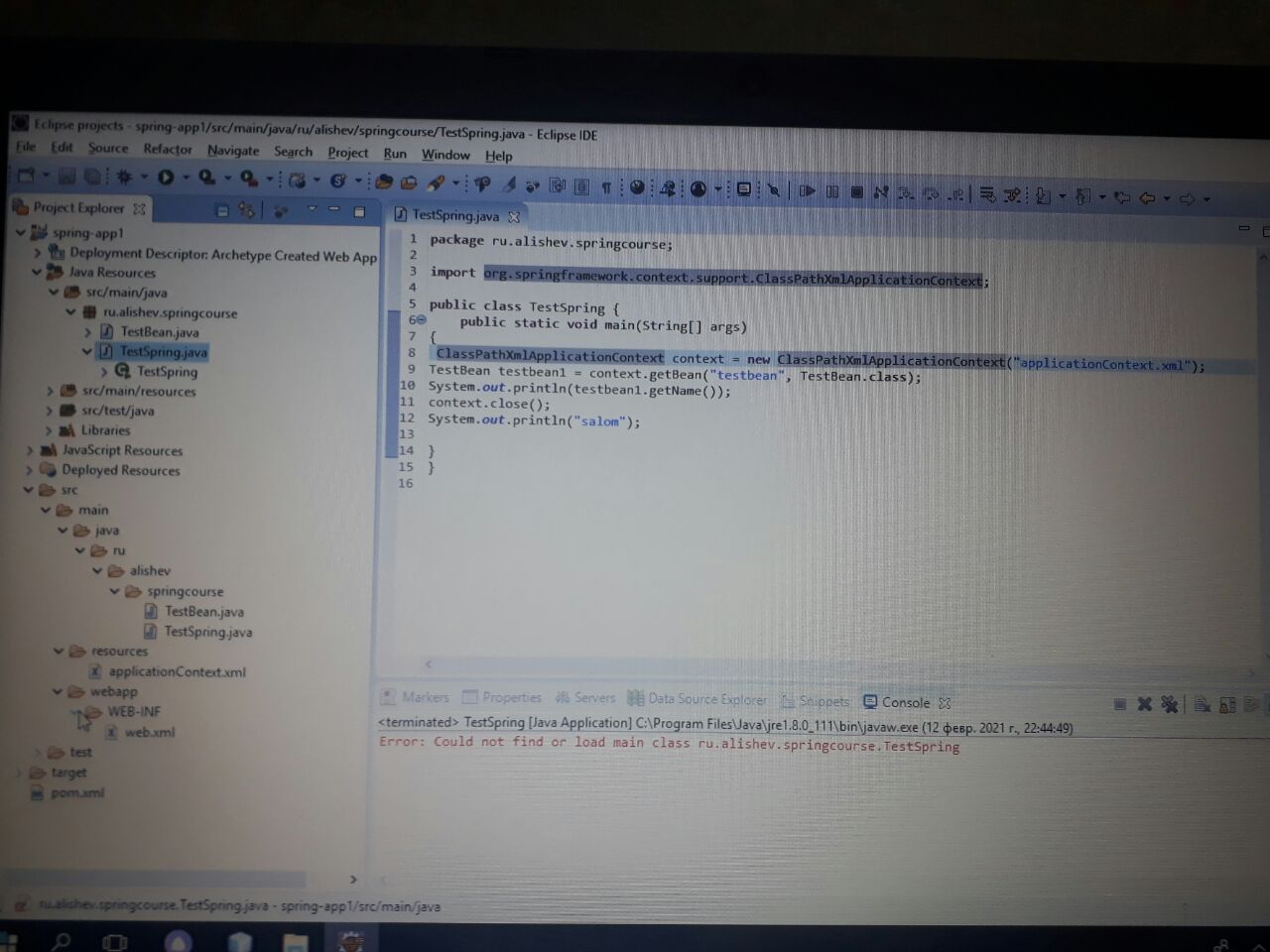The width and height of the screenshot is (1270, 952).
Task: Expand the Libraries node
Action: 50,430
